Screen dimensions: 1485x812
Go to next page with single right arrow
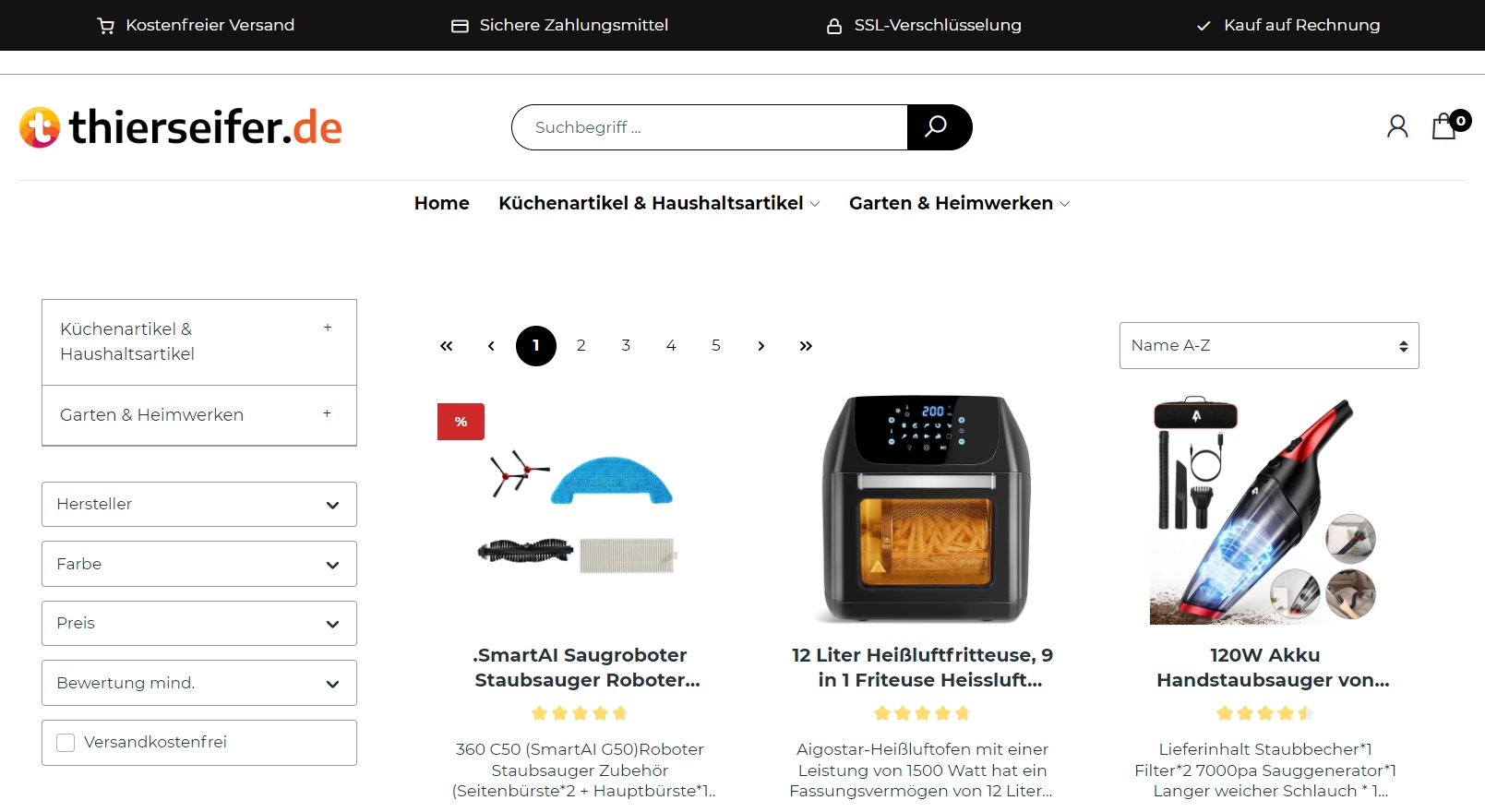[760, 346]
